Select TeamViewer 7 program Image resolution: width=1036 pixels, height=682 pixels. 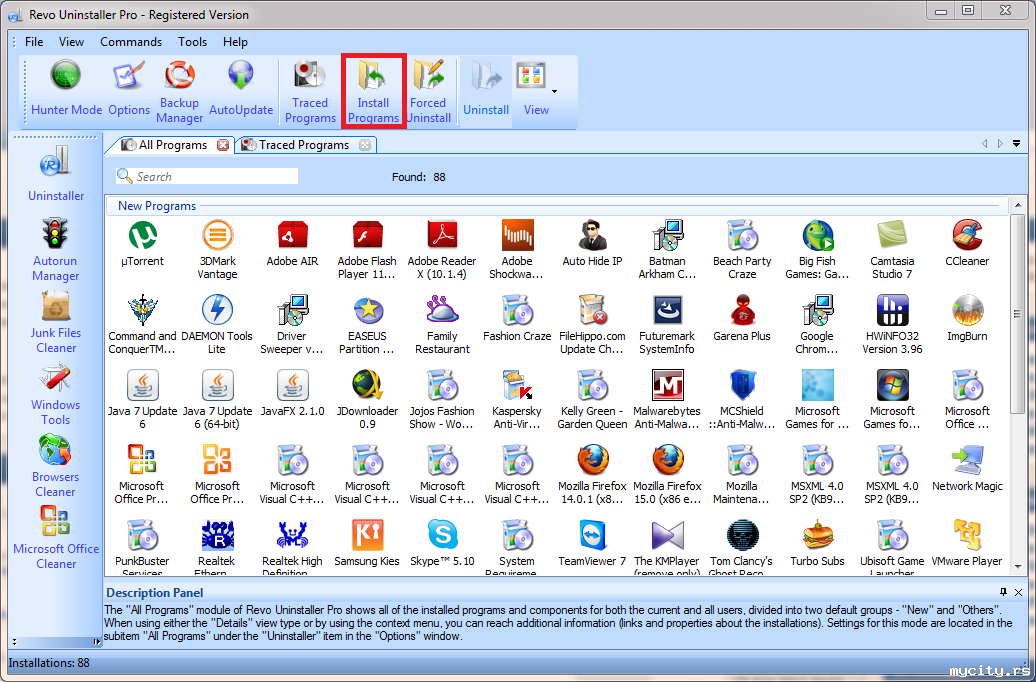point(592,543)
